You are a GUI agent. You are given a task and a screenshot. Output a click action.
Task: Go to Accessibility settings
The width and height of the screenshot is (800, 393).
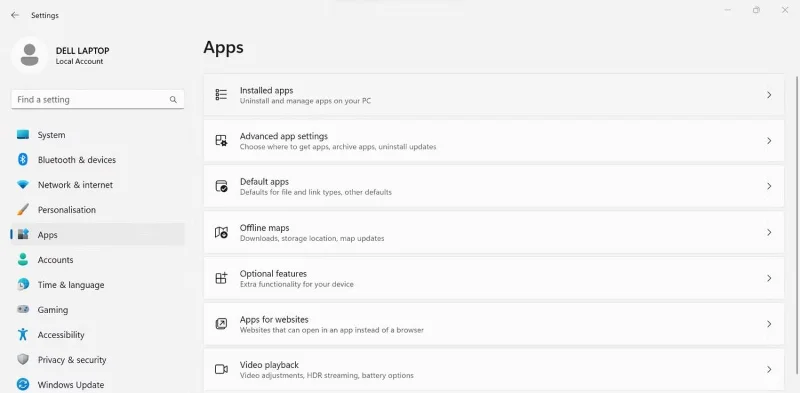pos(97,335)
